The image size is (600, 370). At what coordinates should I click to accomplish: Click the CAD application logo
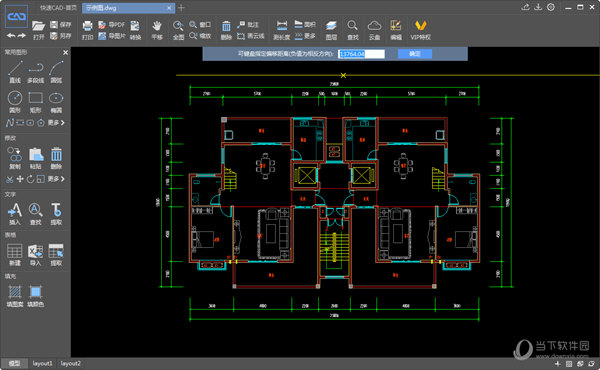pos(16,16)
